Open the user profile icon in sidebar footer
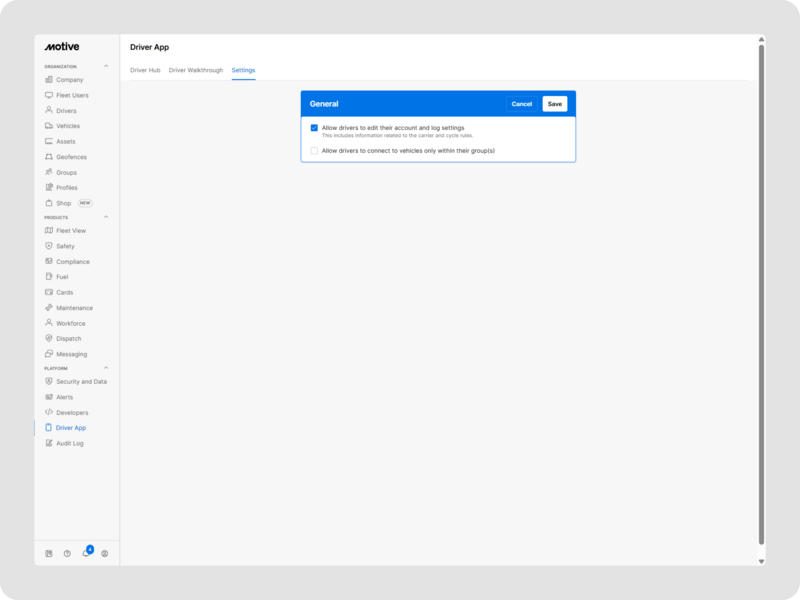Image resolution: width=800 pixels, height=600 pixels. tap(105, 553)
